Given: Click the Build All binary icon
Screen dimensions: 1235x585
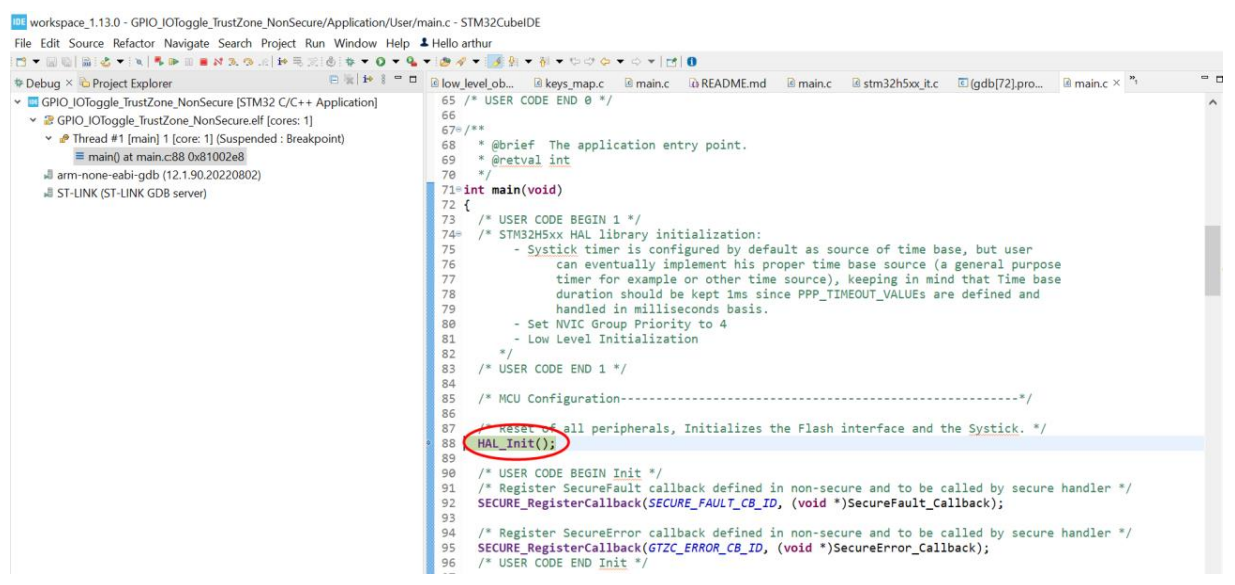Looking at the screenshot, I should [x=85, y=62].
